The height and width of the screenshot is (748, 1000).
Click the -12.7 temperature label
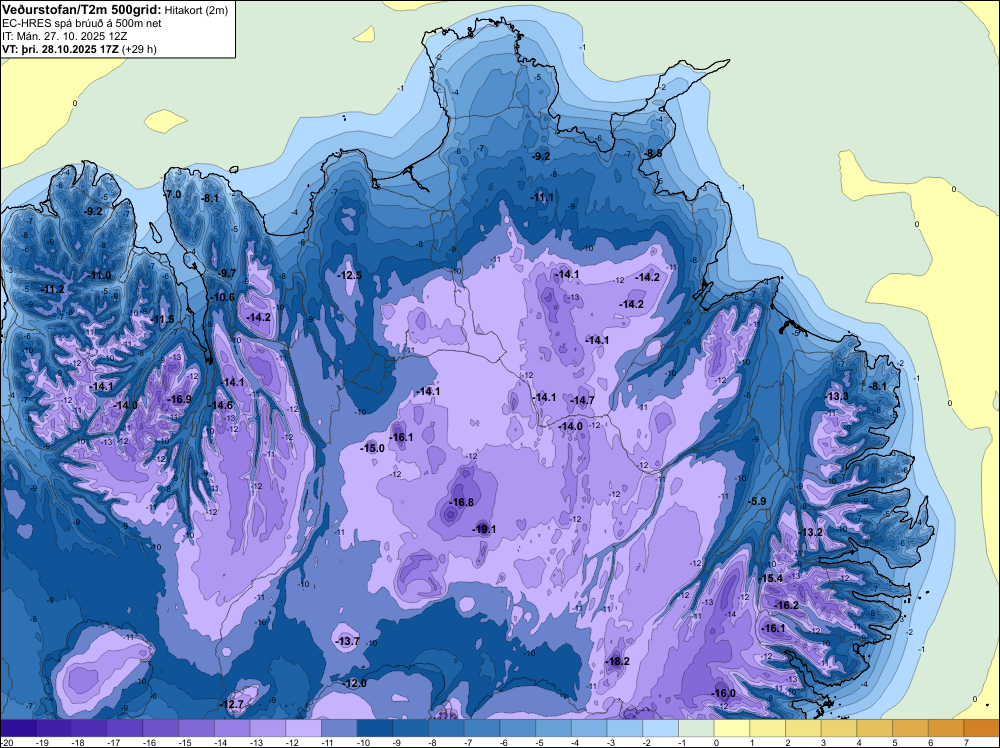pos(231,705)
